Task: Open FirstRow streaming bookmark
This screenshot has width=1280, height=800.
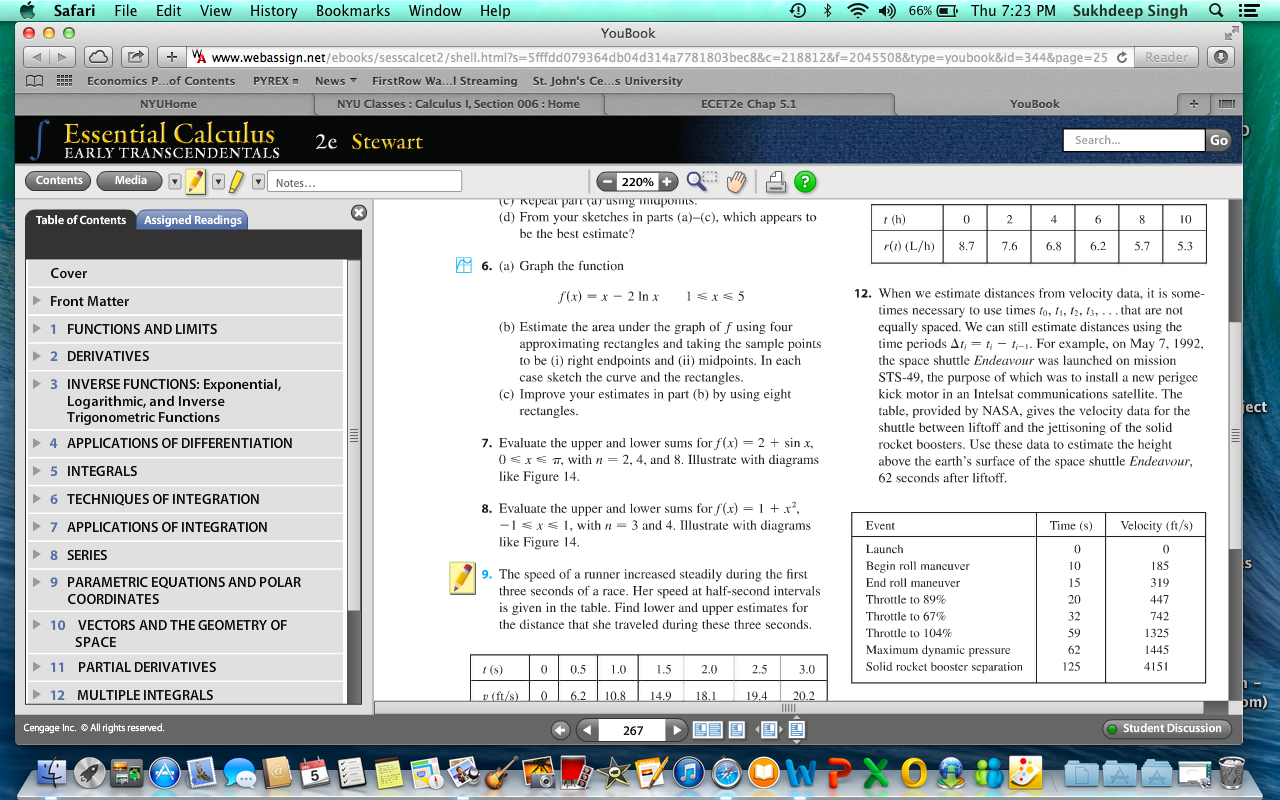Action: coord(444,81)
